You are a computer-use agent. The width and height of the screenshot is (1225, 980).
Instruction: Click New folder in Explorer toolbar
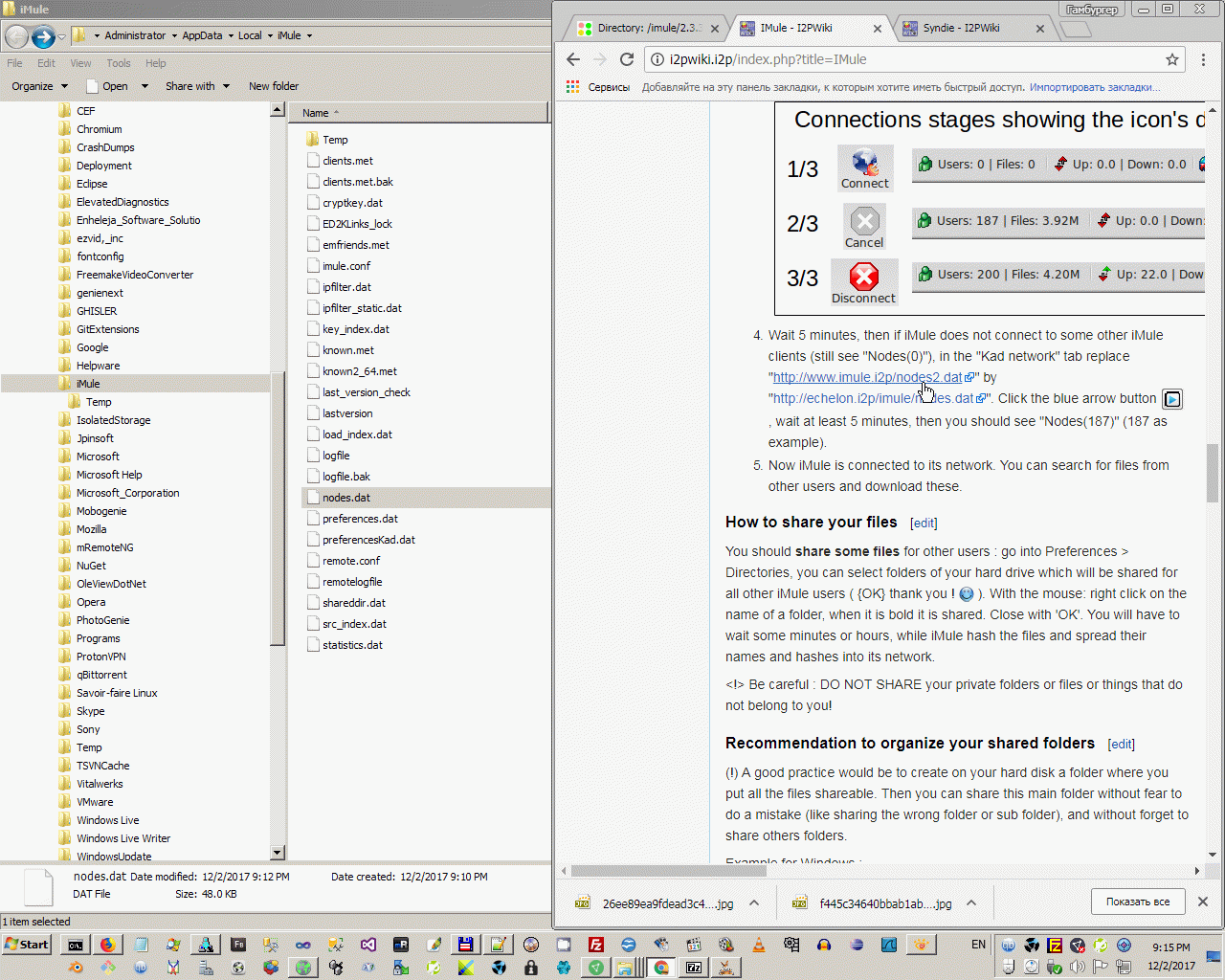pos(274,86)
